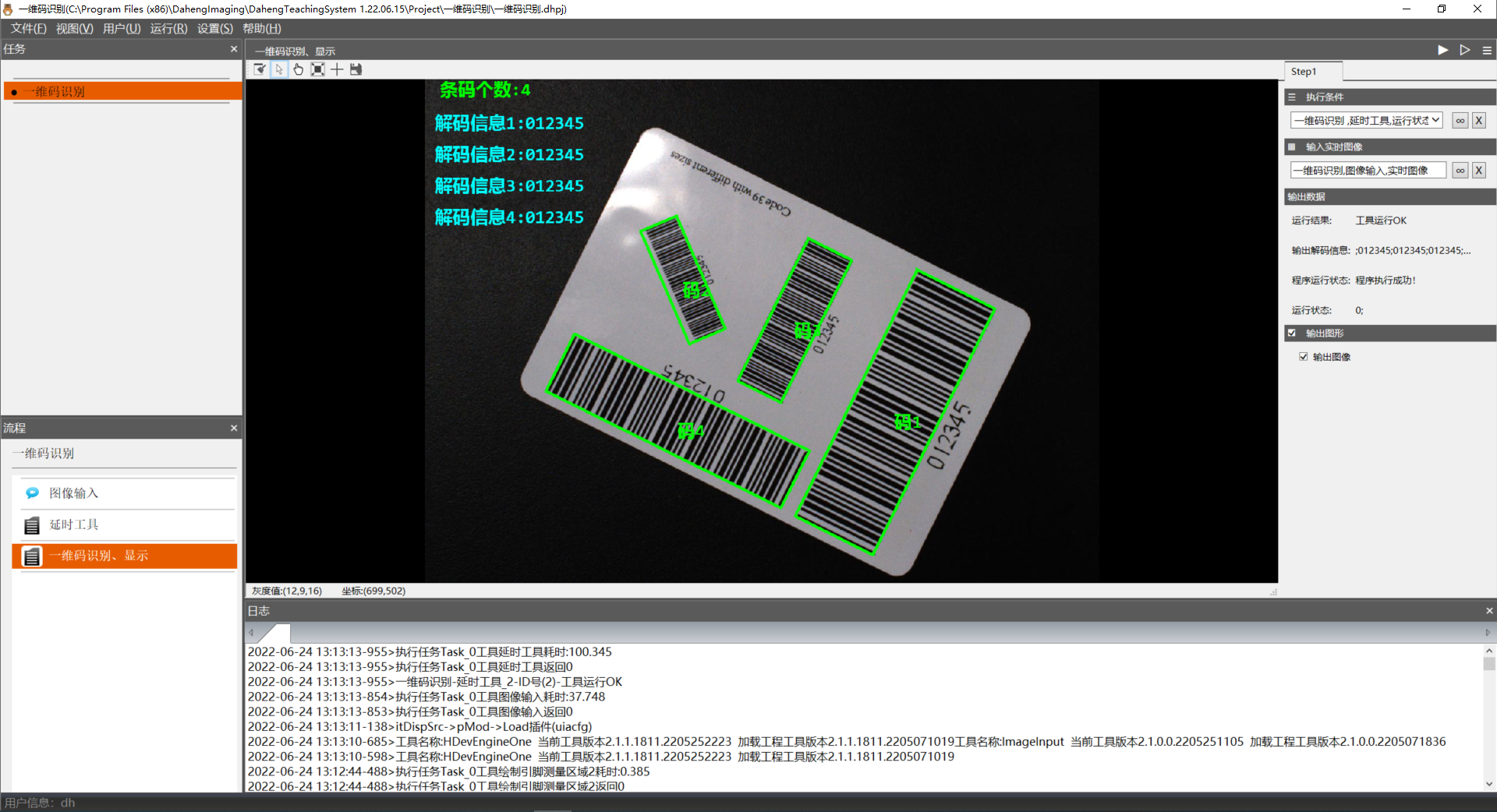This screenshot has height=812, width=1497.
Task: Toggle the 输出图像 checkbox
Action: [1304, 357]
